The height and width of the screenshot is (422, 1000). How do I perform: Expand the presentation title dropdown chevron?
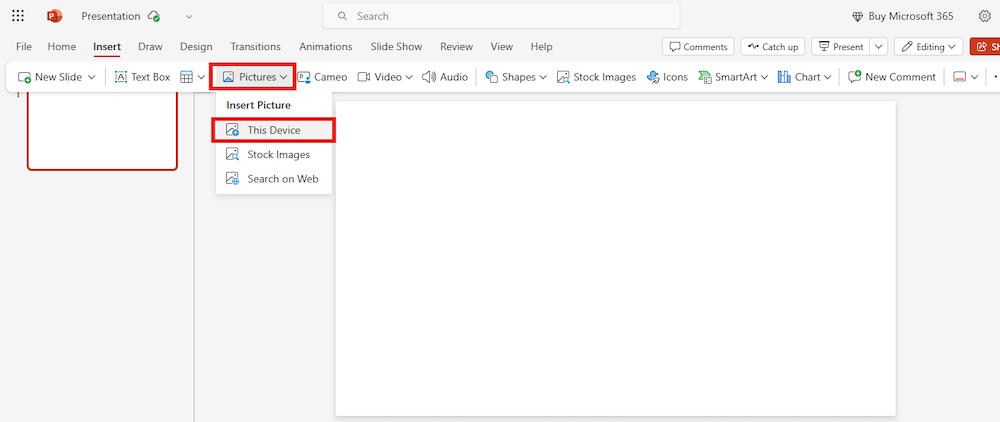(189, 17)
